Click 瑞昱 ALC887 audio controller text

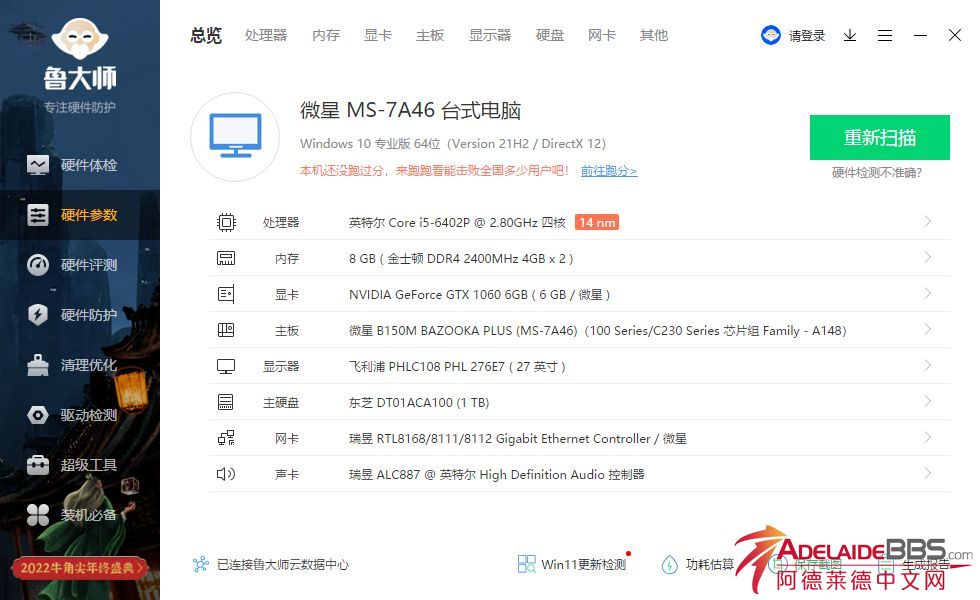click(x=497, y=474)
